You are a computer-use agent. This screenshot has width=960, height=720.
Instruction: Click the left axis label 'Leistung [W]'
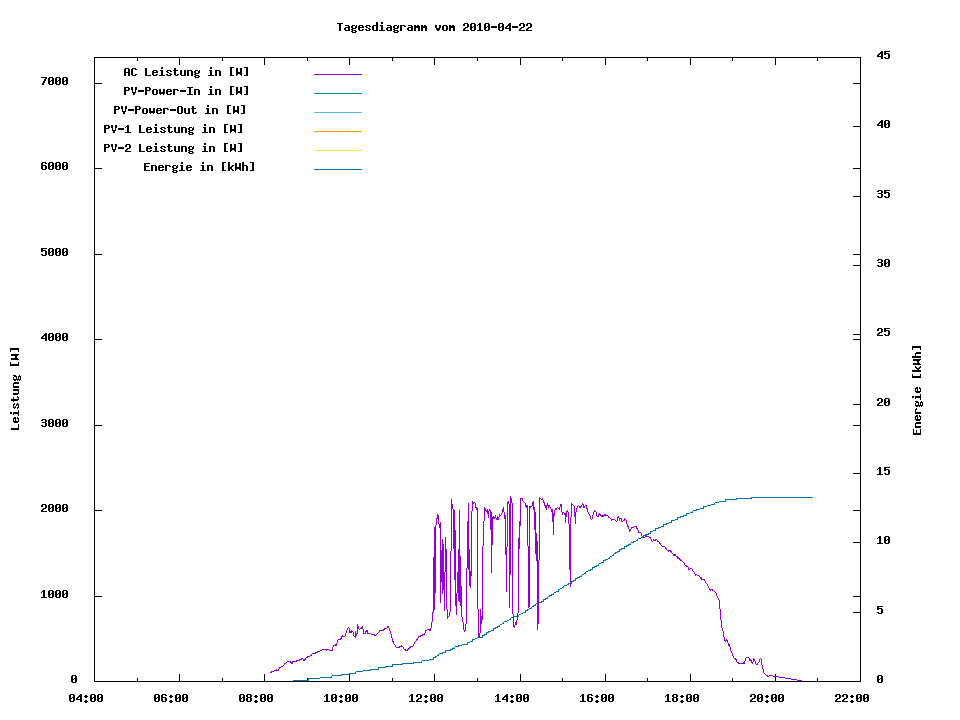point(15,388)
